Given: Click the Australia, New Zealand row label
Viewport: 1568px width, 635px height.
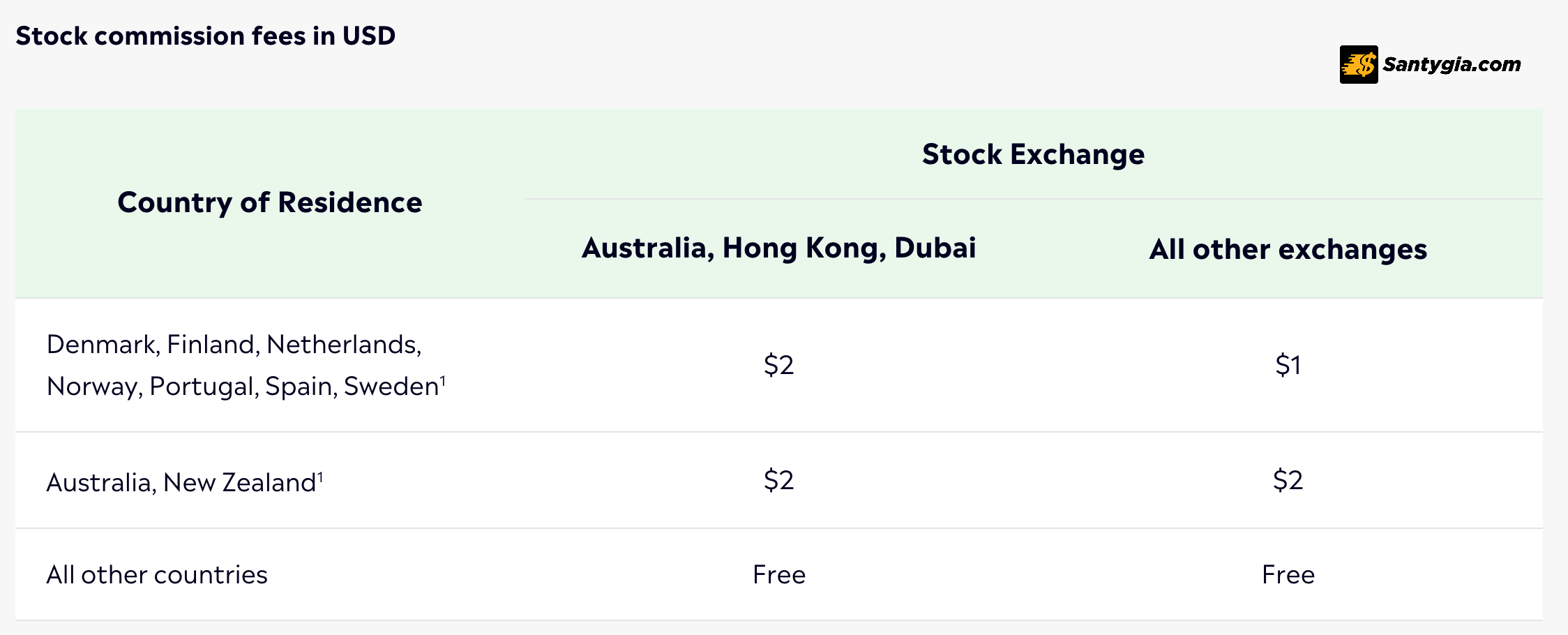Looking at the screenshot, I should pyautogui.click(x=181, y=482).
